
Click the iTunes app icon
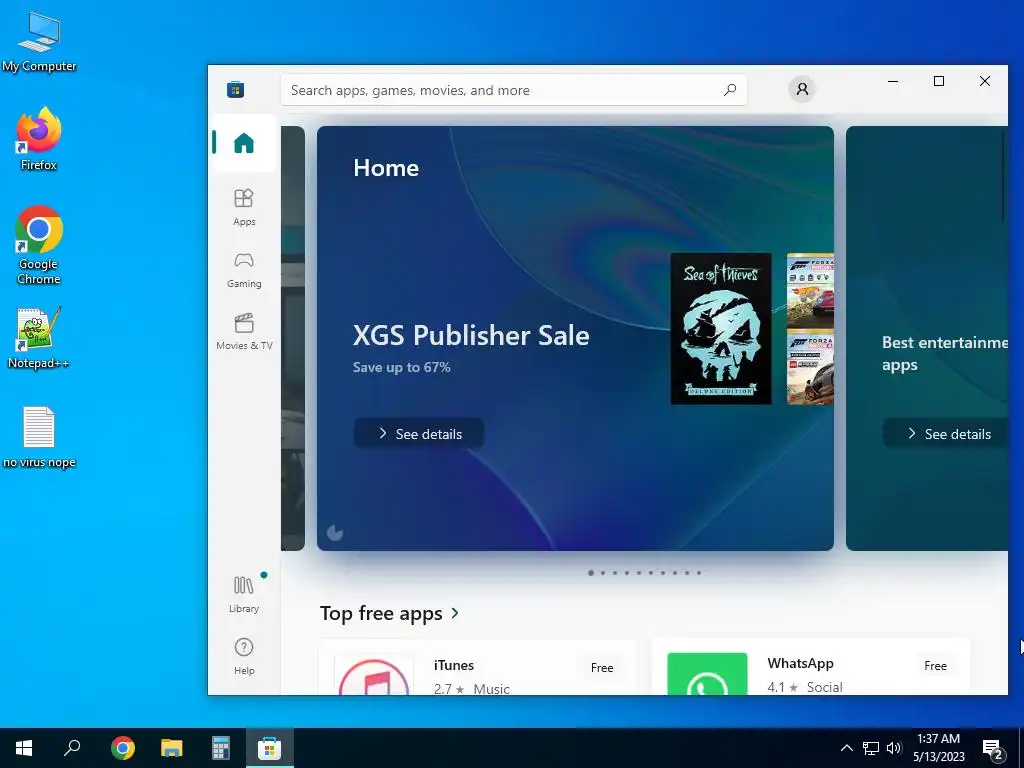click(374, 675)
